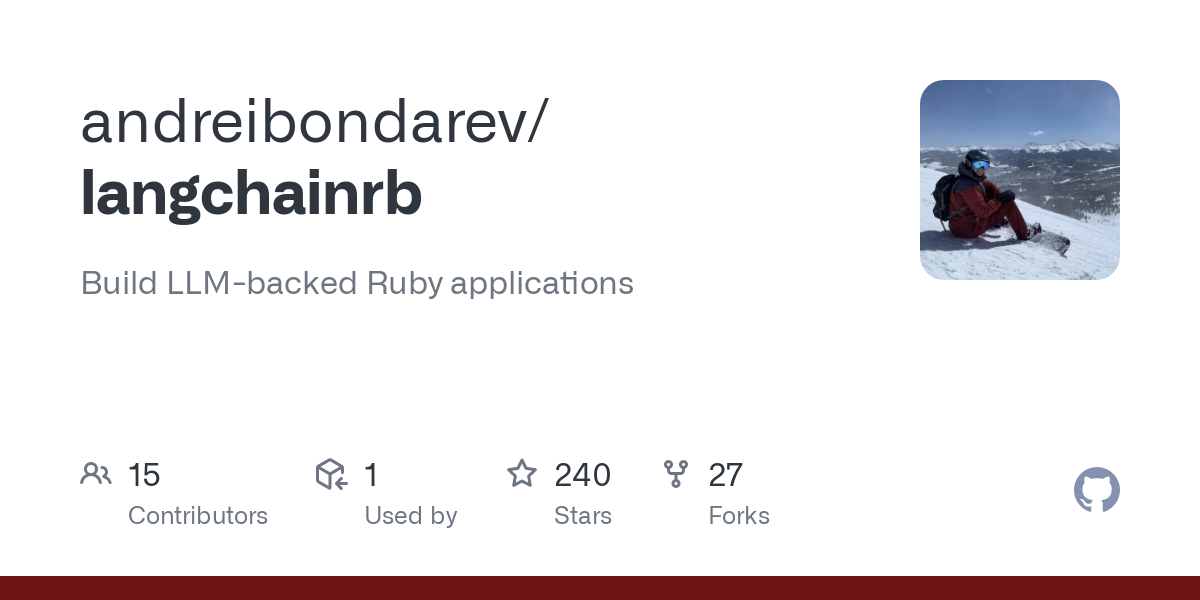This screenshot has height=600, width=1200.
Task: Click the Contributors label
Action: coord(198,516)
